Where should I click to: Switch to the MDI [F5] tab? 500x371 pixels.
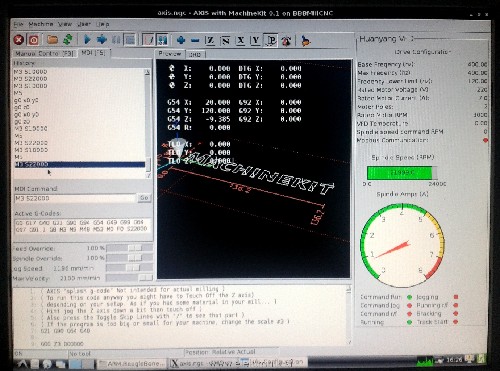click(x=94, y=53)
